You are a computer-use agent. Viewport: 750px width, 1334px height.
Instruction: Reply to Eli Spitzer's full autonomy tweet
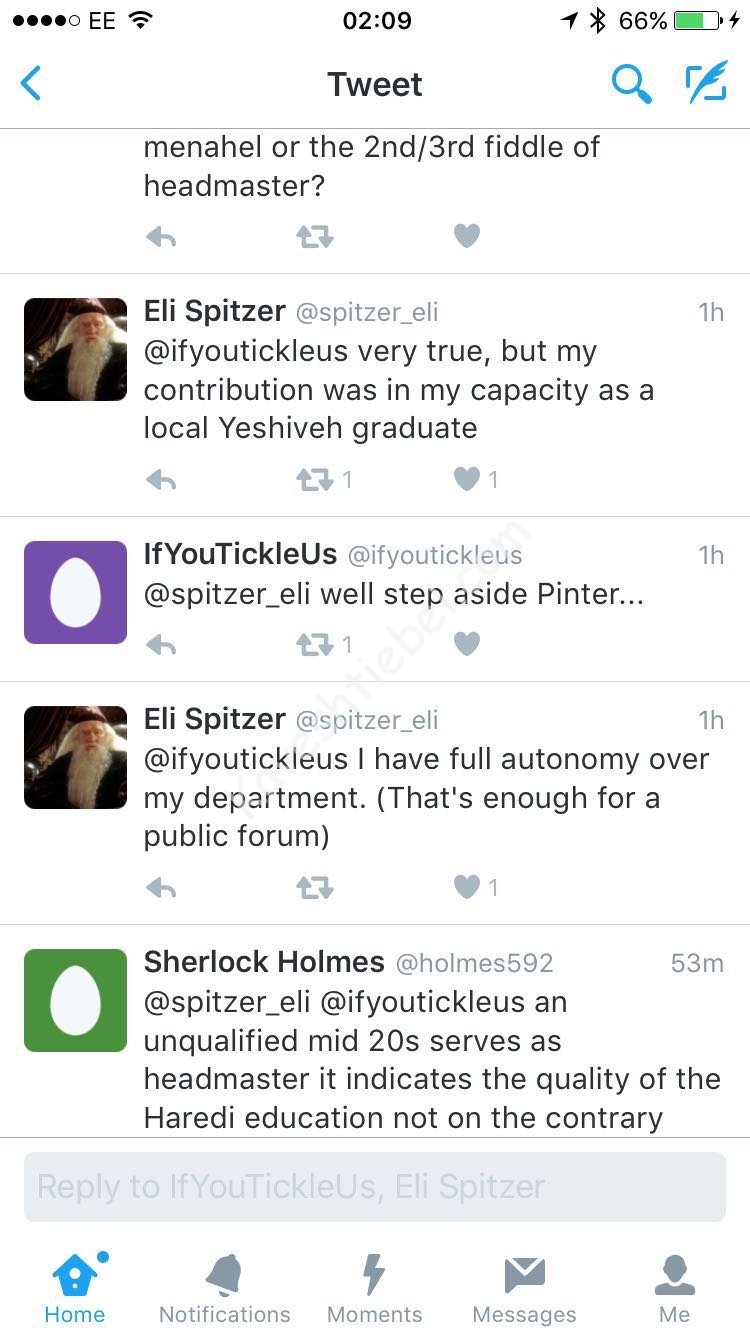161,887
